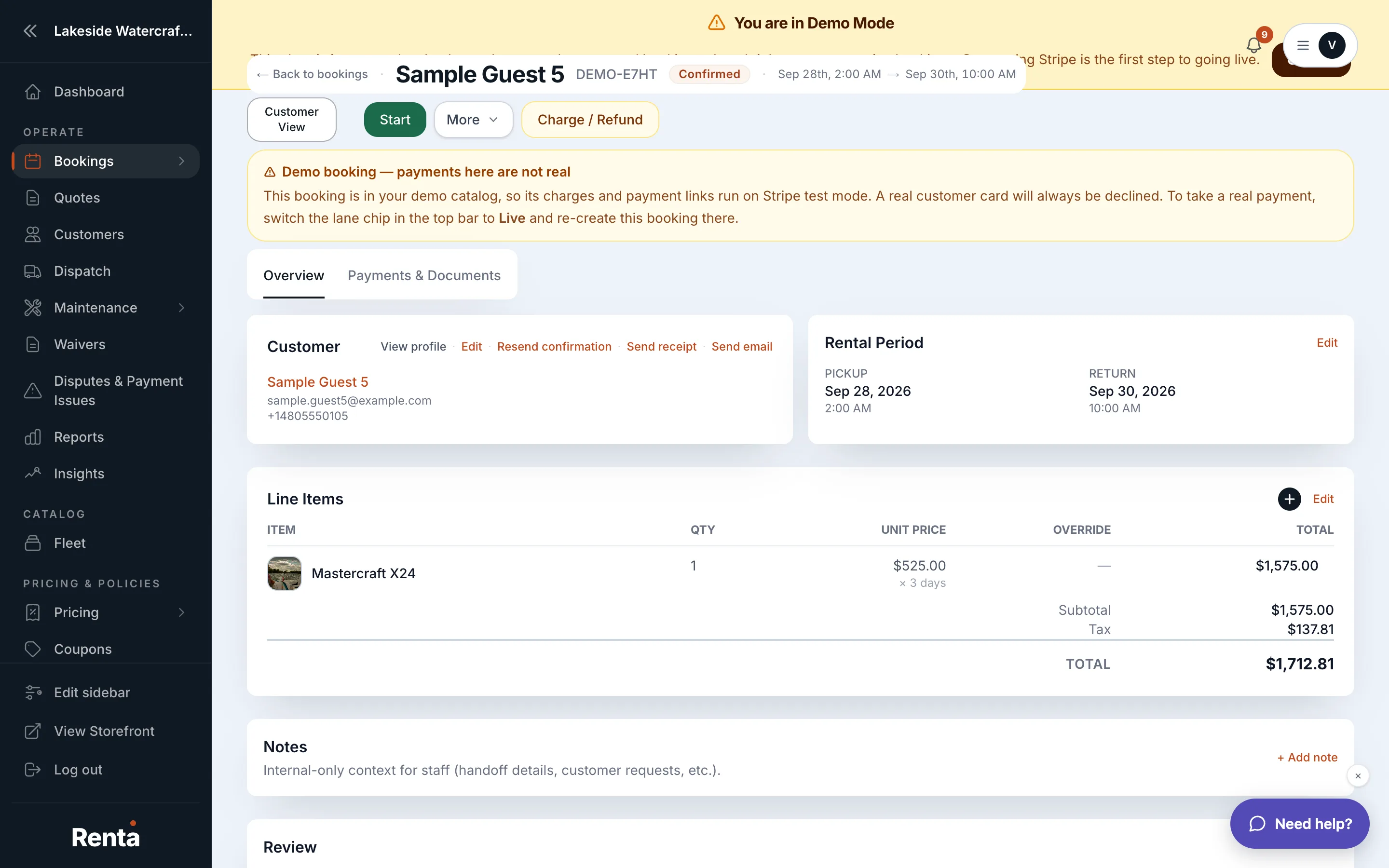Viewport: 1389px width, 868px height.
Task: Click the Edit sidebar sliders icon
Action: coord(33,693)
